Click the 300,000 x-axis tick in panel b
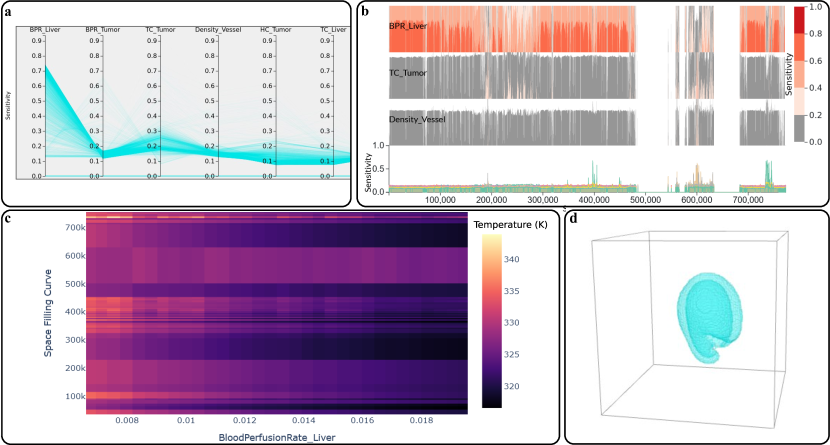 543,200
